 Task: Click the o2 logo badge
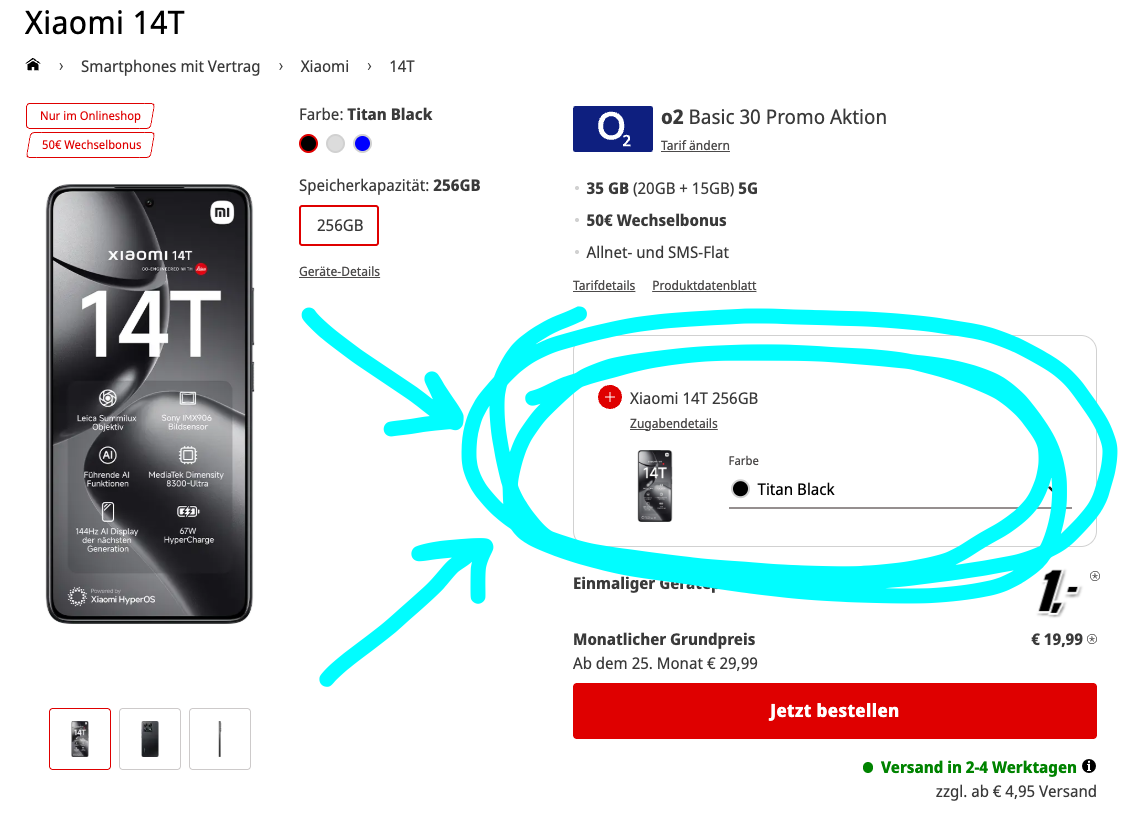pyautogui.click(x=612, y=128)
